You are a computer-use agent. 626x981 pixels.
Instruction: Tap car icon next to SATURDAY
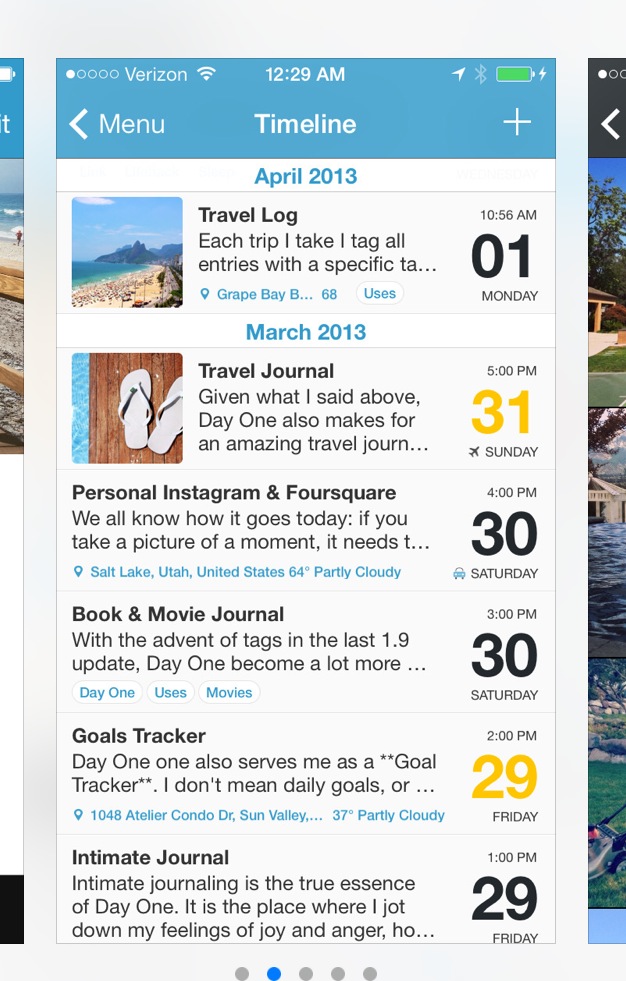coord(459,573)
